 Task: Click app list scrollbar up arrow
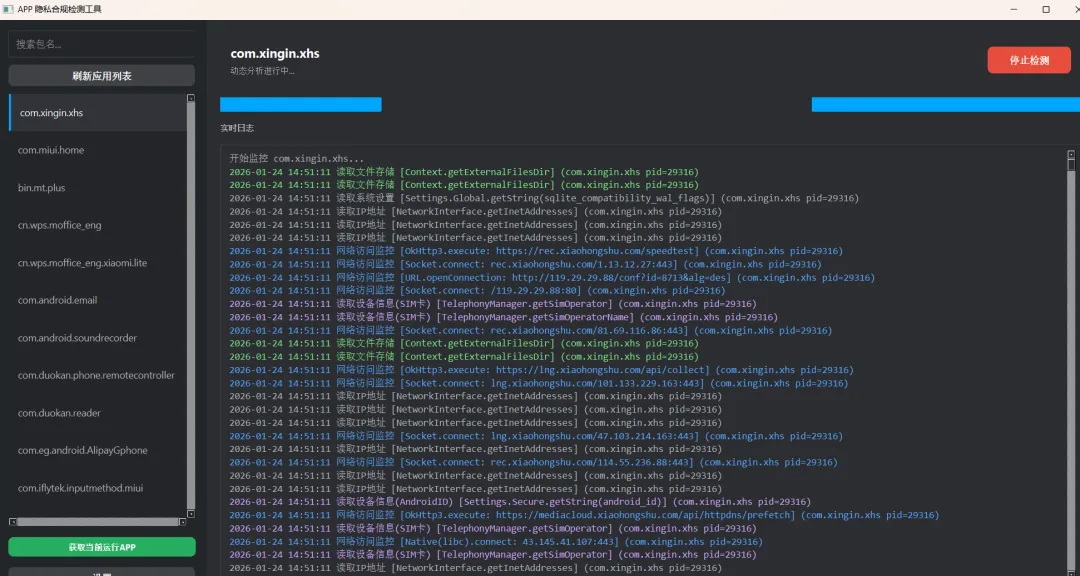pyautogui.click(x=191, y=98)
